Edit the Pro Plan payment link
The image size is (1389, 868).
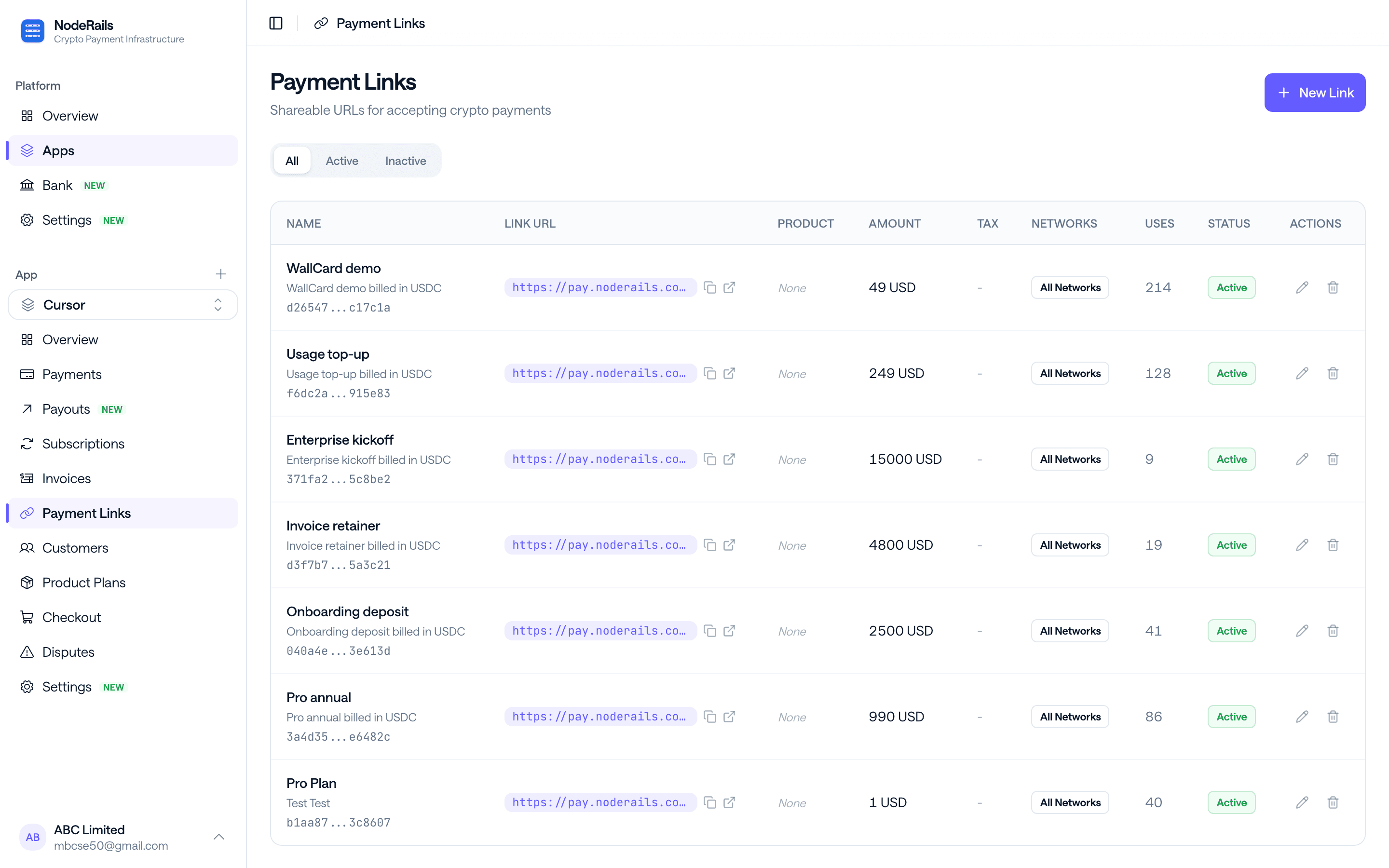(x=1302, y=802)
